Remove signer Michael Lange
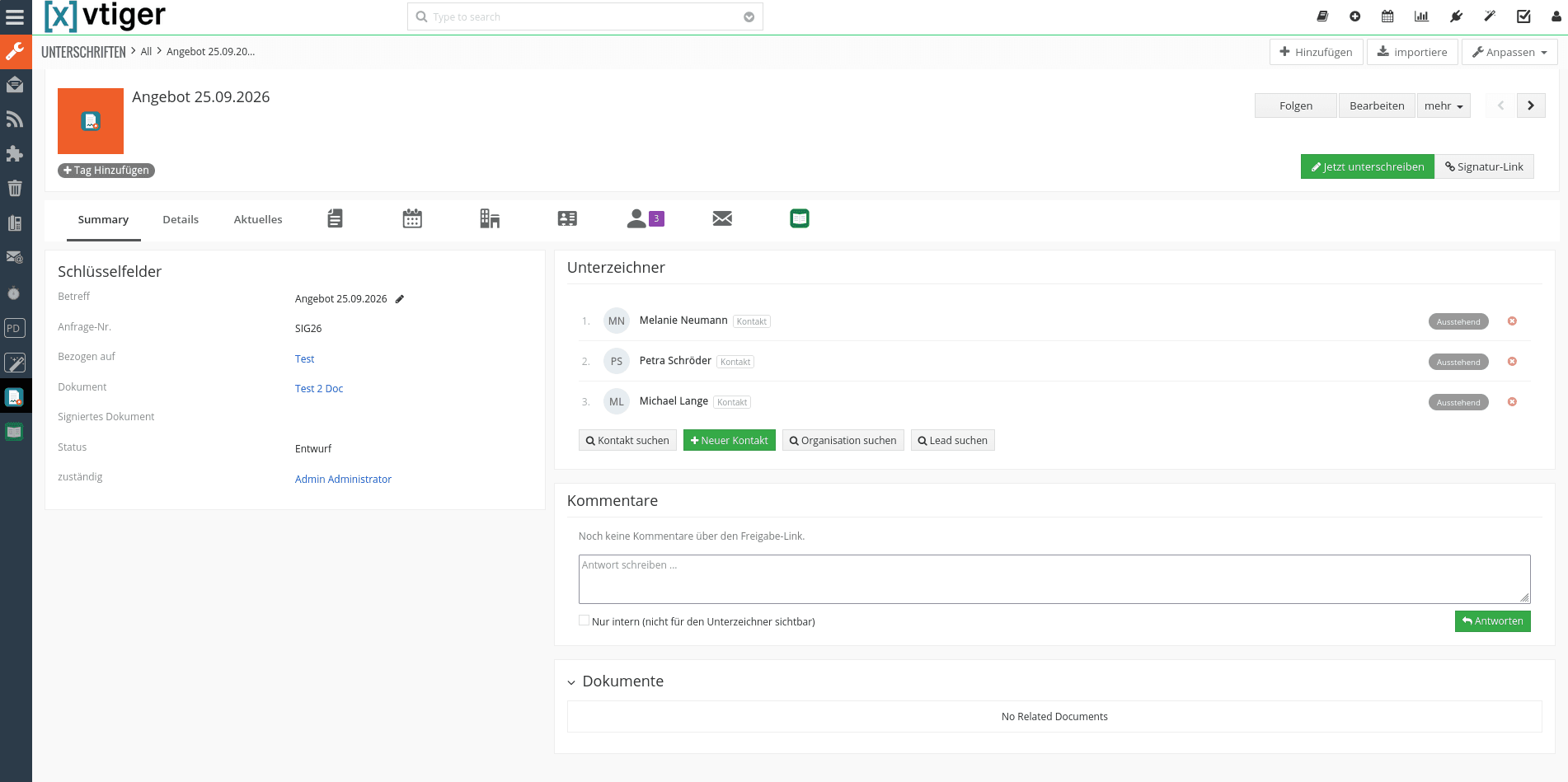1568x782 pixels. (1512, 402)
